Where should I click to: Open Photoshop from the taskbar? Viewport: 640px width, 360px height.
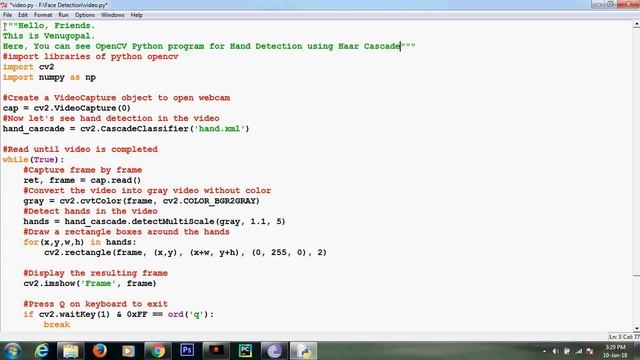click(x=187, y=350)
